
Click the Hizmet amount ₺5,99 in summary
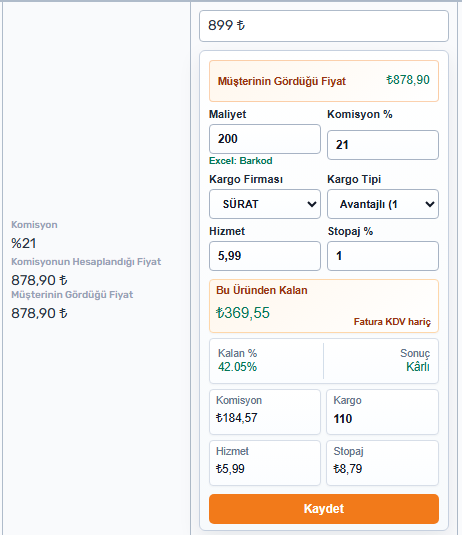(230, 469)
